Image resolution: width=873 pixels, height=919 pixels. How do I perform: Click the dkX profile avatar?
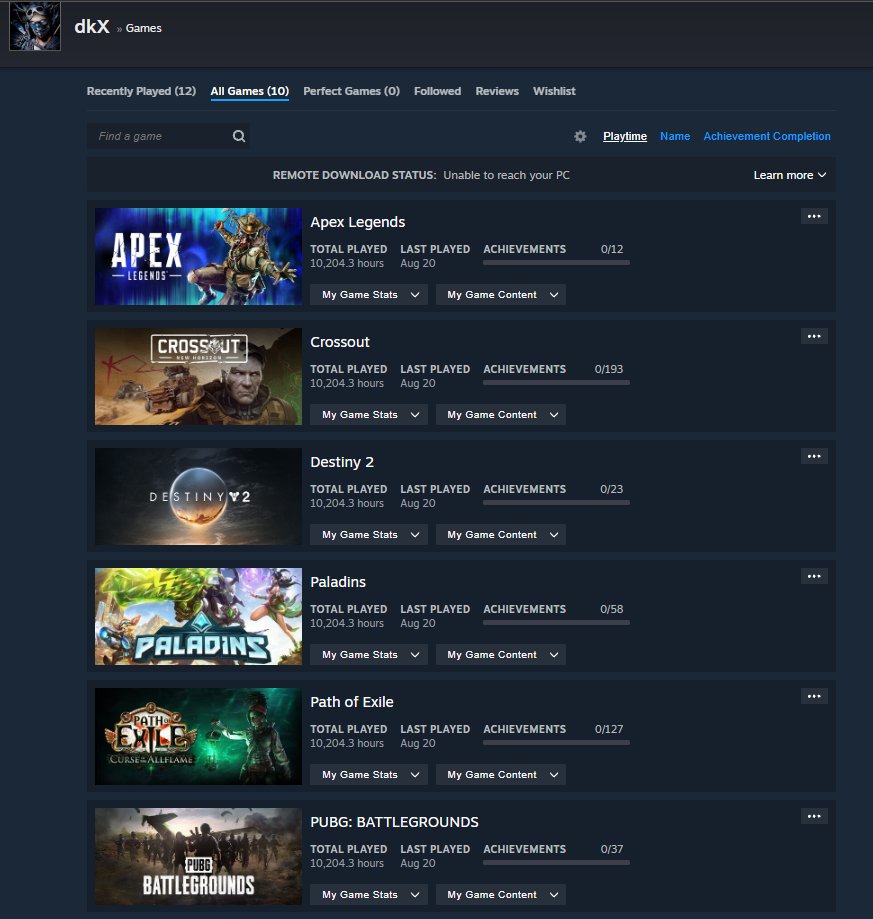35,26
